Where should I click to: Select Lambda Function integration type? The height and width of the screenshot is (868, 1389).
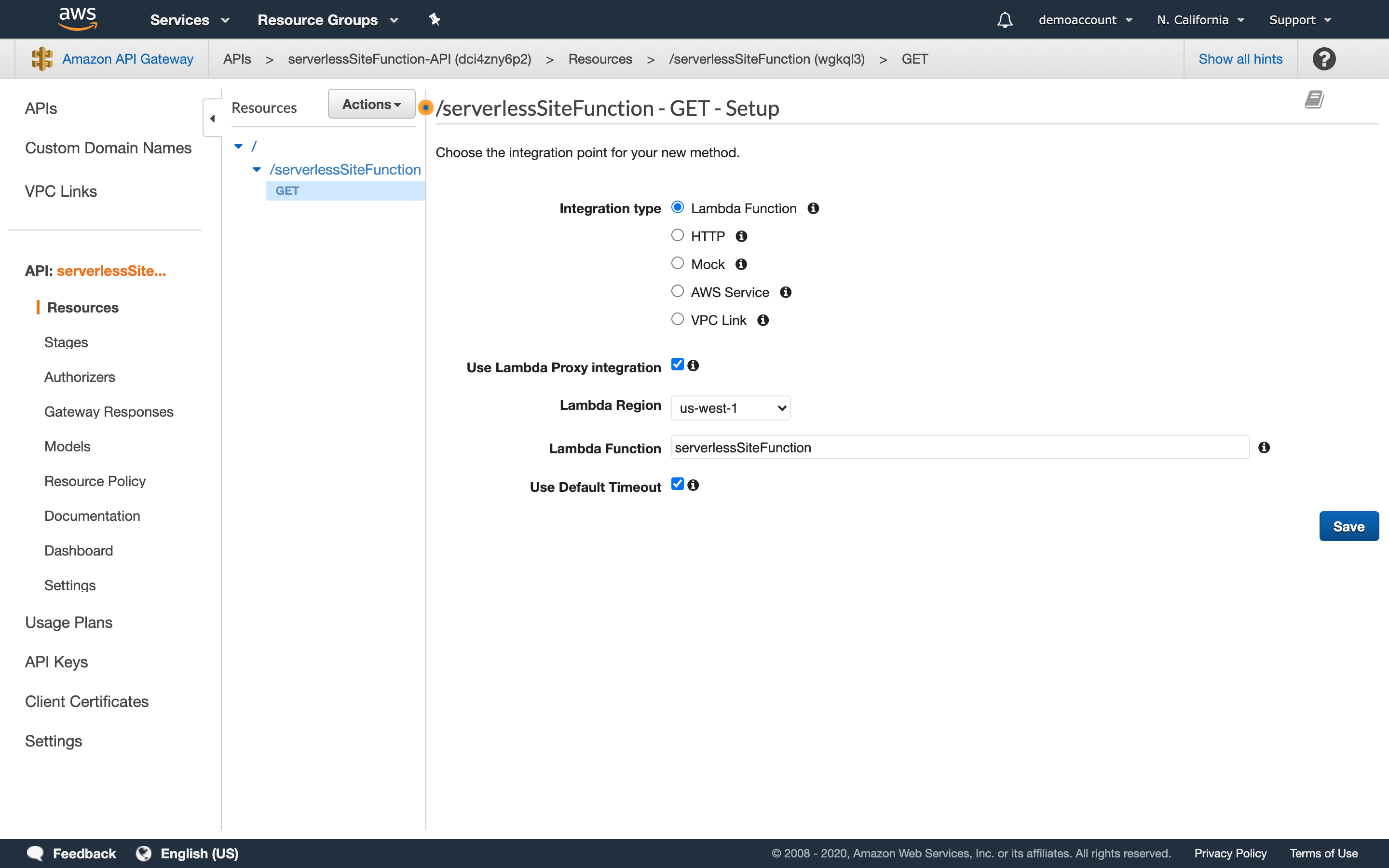click(x=677, y=207)
